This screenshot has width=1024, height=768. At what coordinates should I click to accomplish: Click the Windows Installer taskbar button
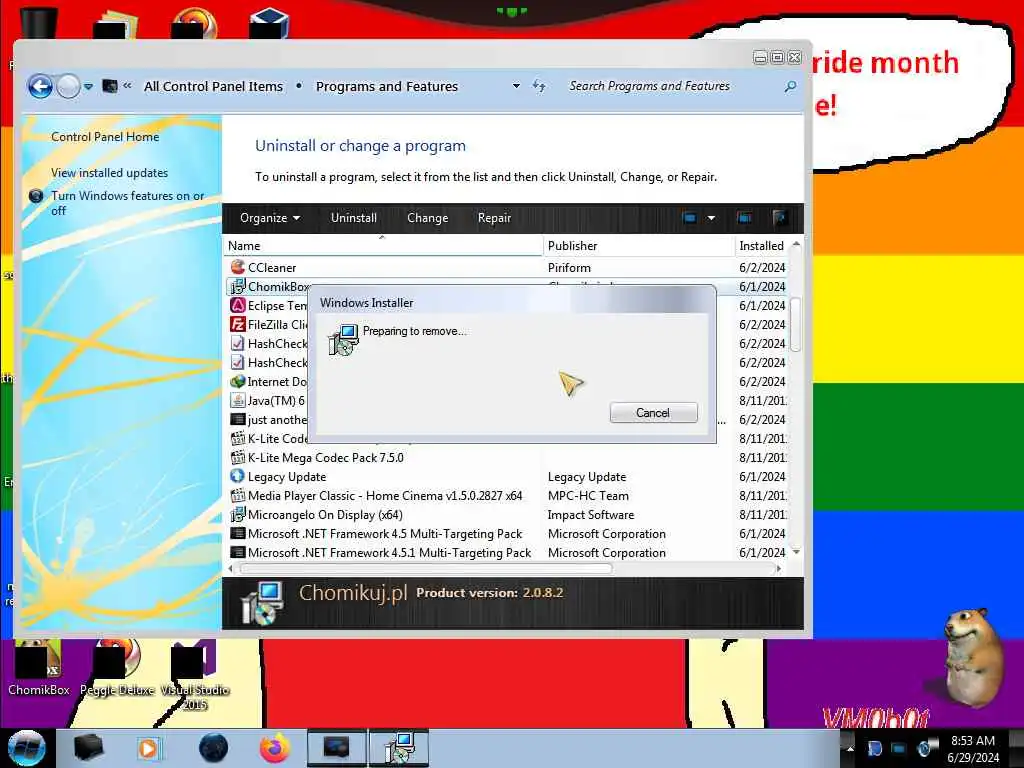[x=399, y=748]
